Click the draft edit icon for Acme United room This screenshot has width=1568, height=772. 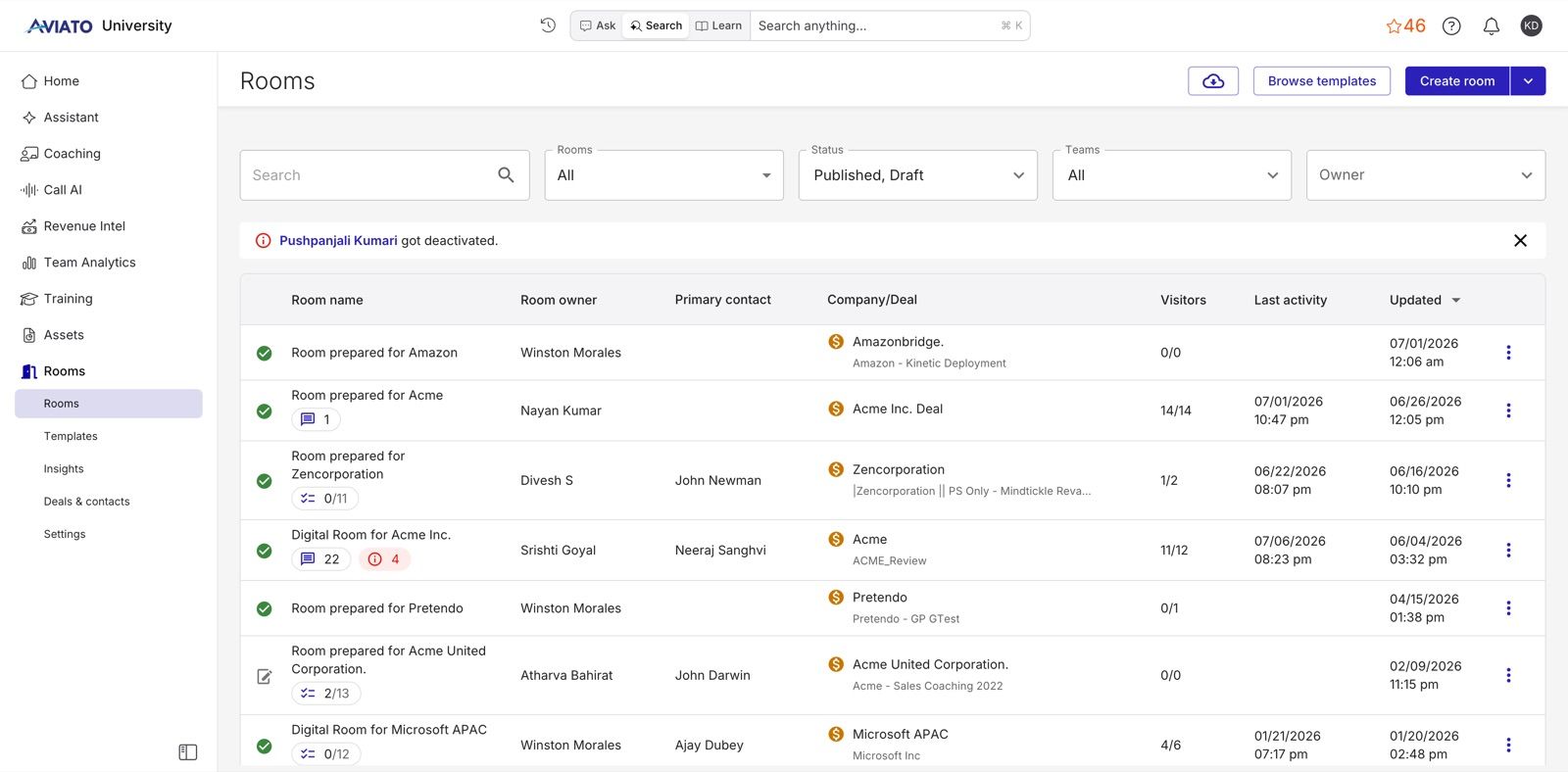264,676
